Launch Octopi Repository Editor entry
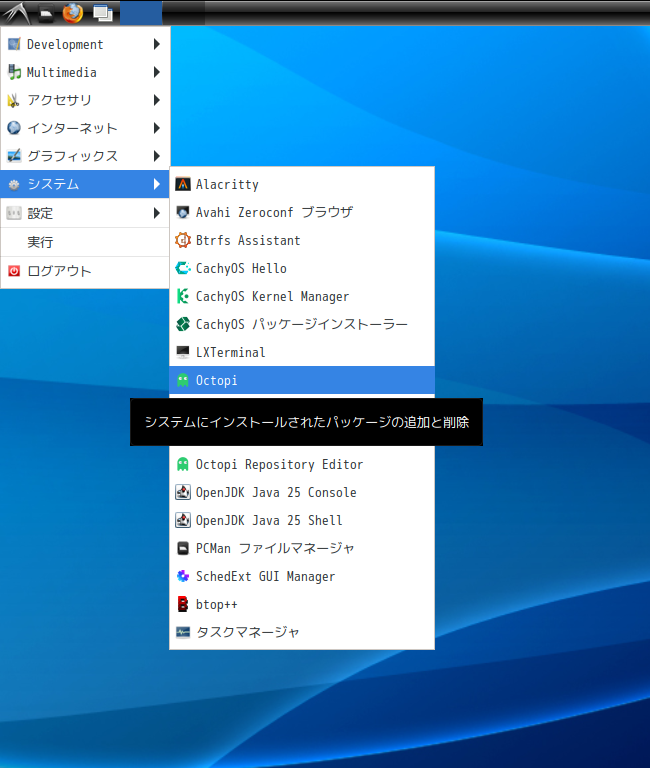The width and height of the screenshot is (650, 768). tap(302, 464)
